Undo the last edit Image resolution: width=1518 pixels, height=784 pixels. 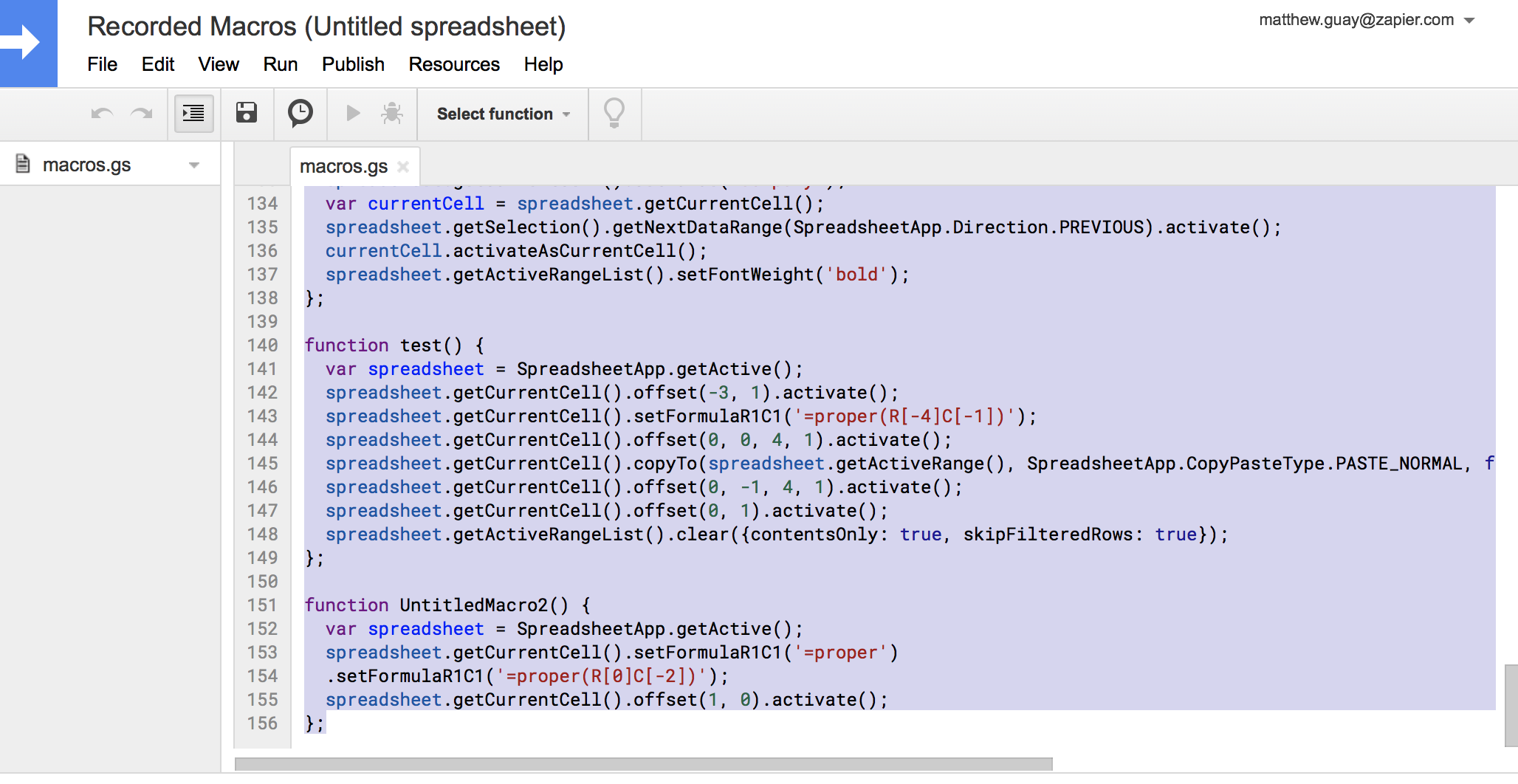102,114
